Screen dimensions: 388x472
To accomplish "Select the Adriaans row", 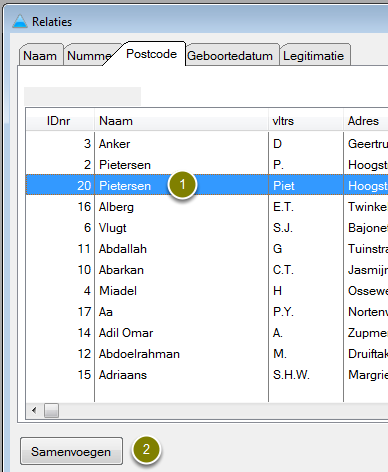I will pyautogui.click(x=207, y=375).
